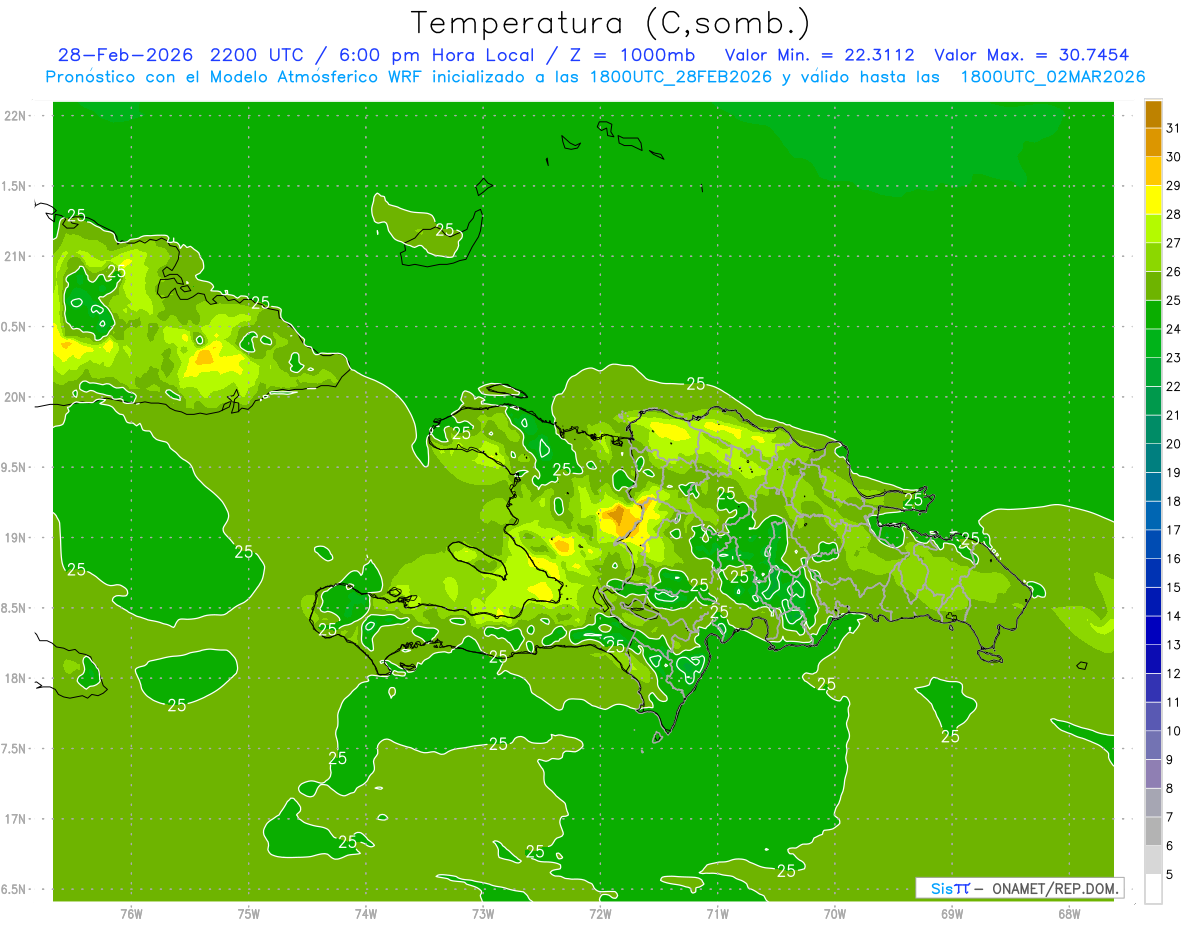Image resolution: width=1200 pixels, height=927 pixels.
Task: Click the '18N' latitude axis label
Action: (16, 678)
